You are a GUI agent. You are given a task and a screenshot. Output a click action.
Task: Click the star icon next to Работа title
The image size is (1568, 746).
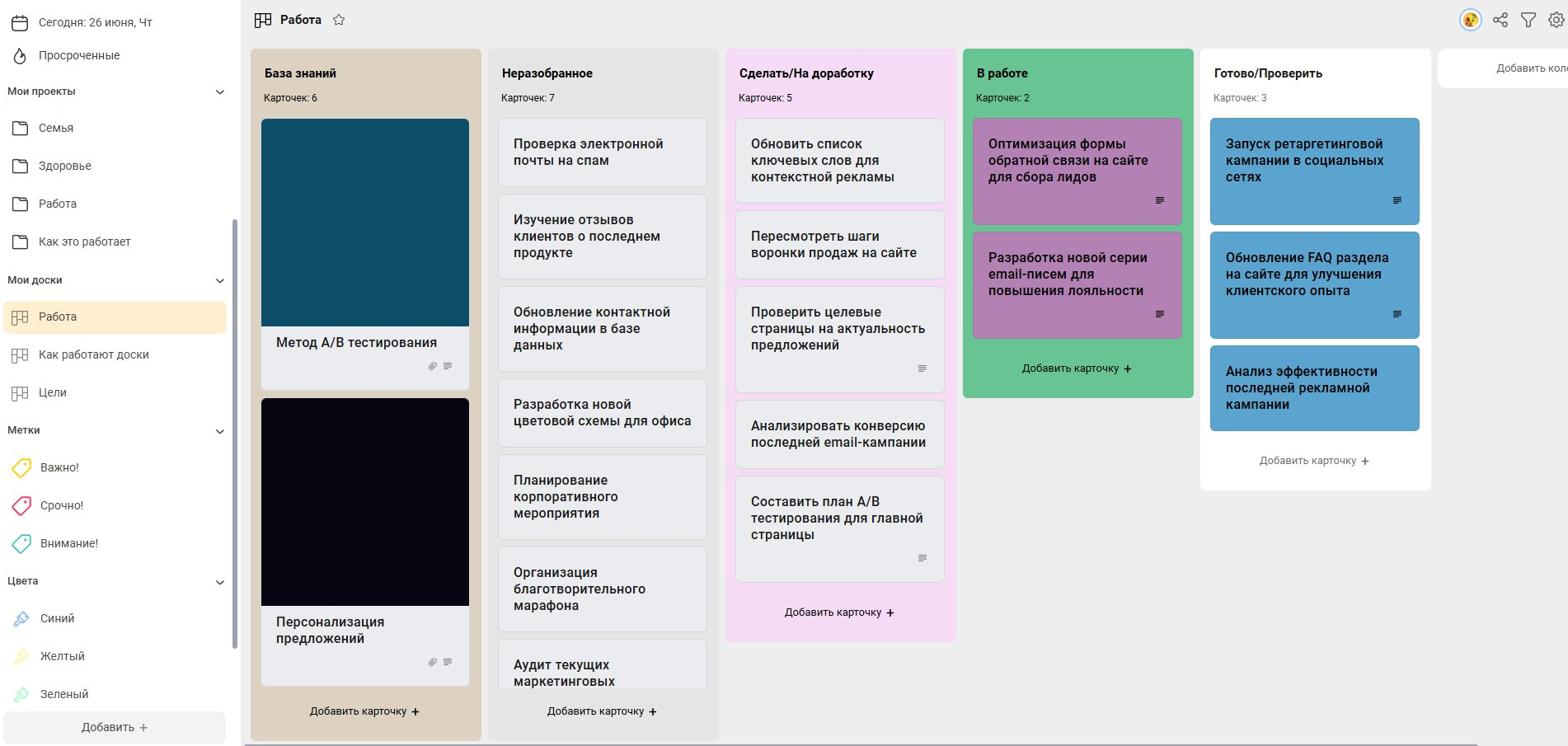(339, 20)
